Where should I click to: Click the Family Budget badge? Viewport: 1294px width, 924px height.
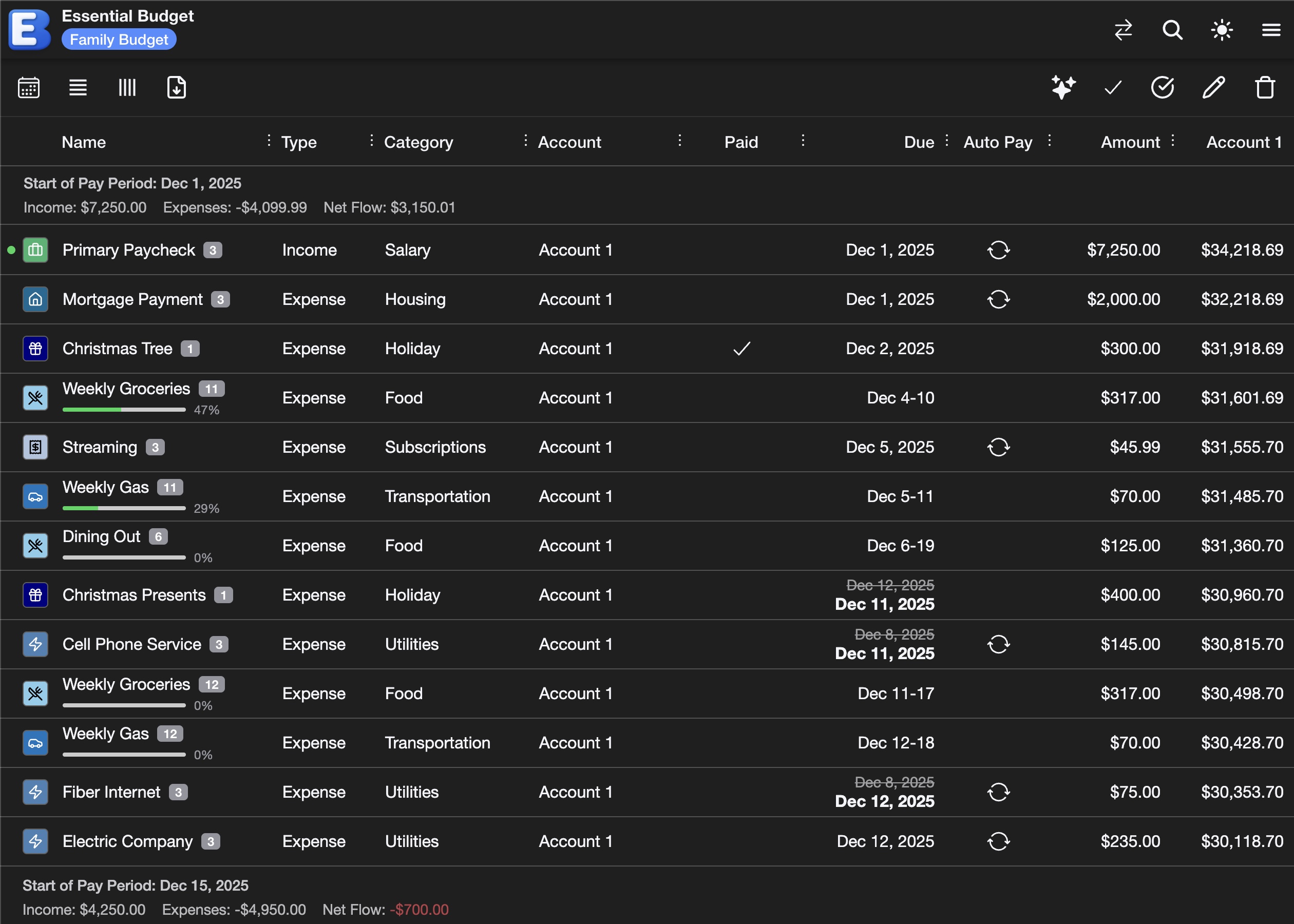pyautogui.click(x=119, y=40)
